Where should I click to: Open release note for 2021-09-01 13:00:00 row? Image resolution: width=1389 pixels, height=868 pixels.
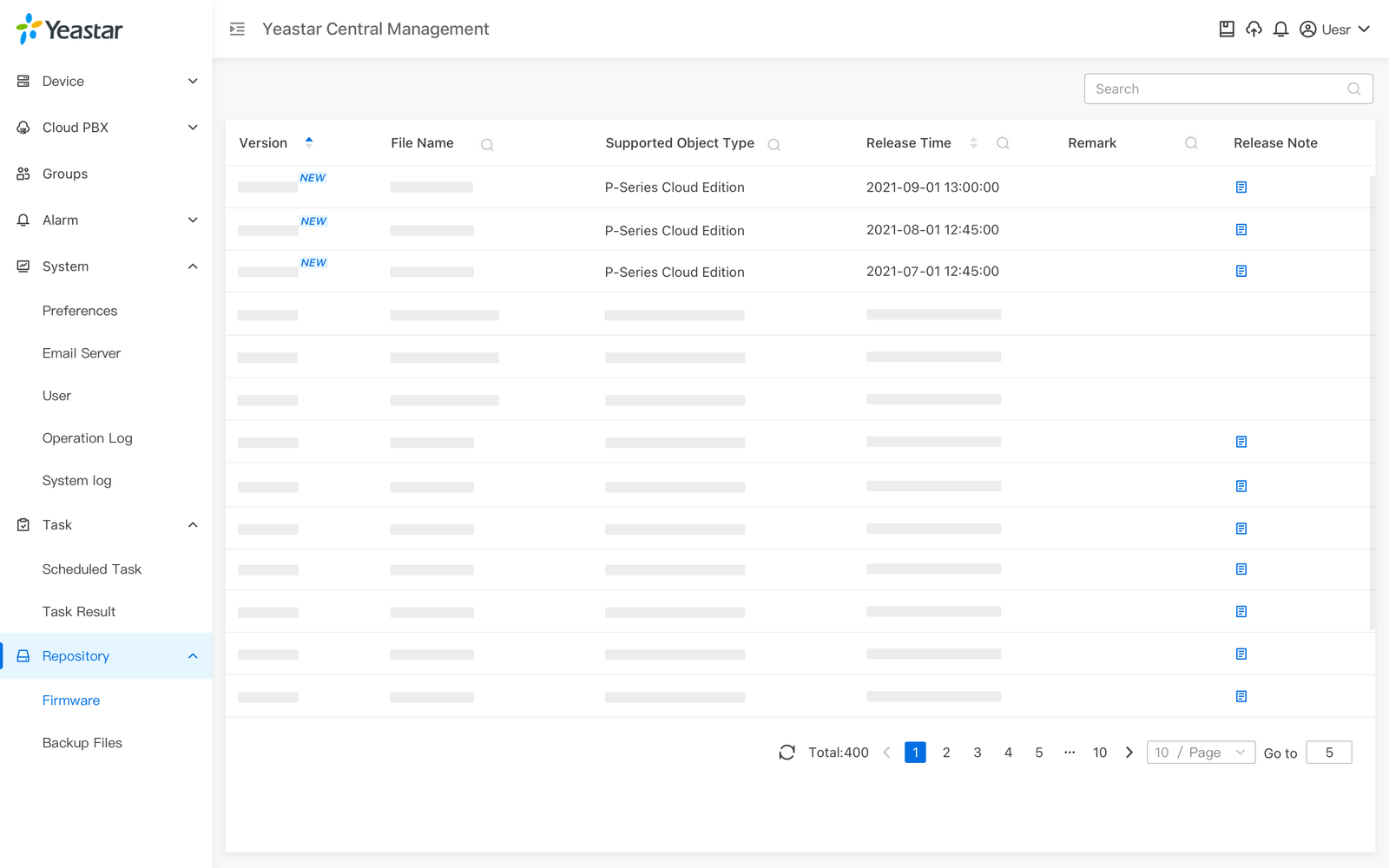click(x=1241, y=187)
